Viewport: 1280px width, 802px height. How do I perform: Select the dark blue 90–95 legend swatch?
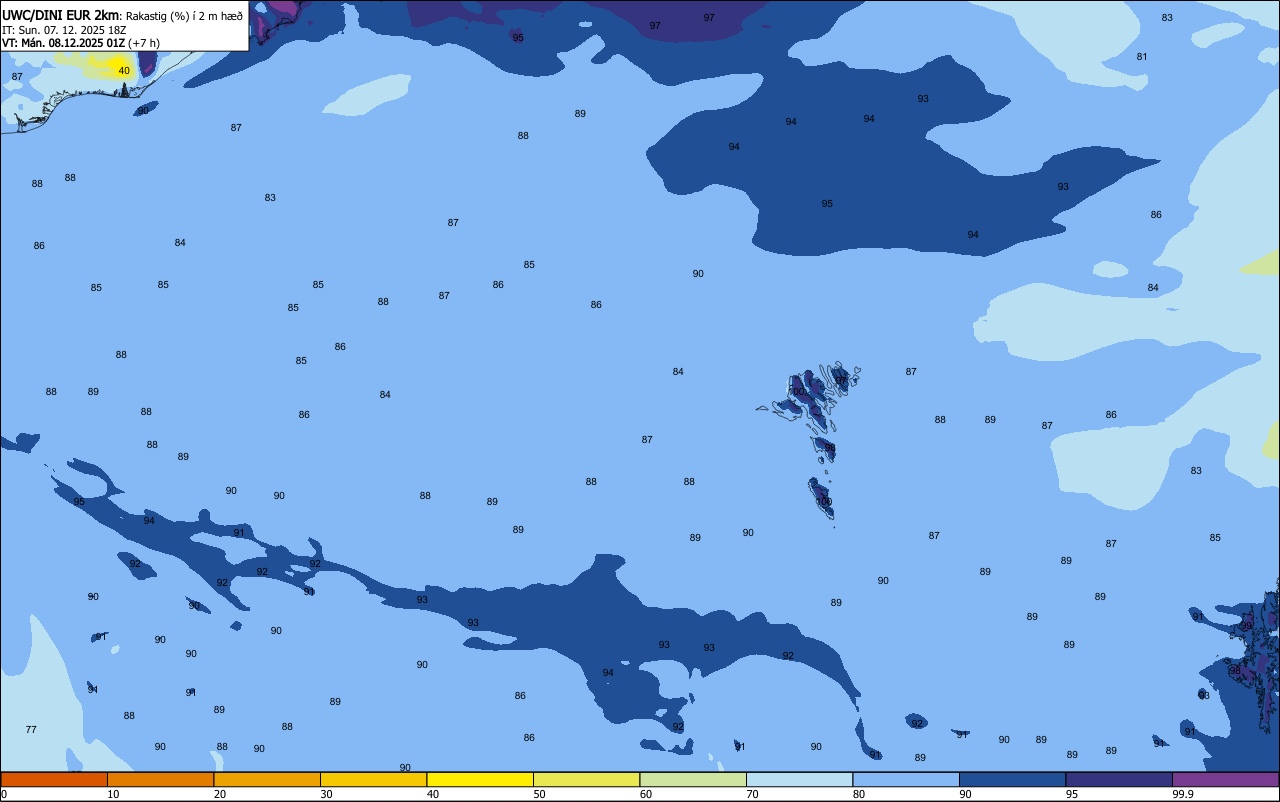(x=1012, y=779)
